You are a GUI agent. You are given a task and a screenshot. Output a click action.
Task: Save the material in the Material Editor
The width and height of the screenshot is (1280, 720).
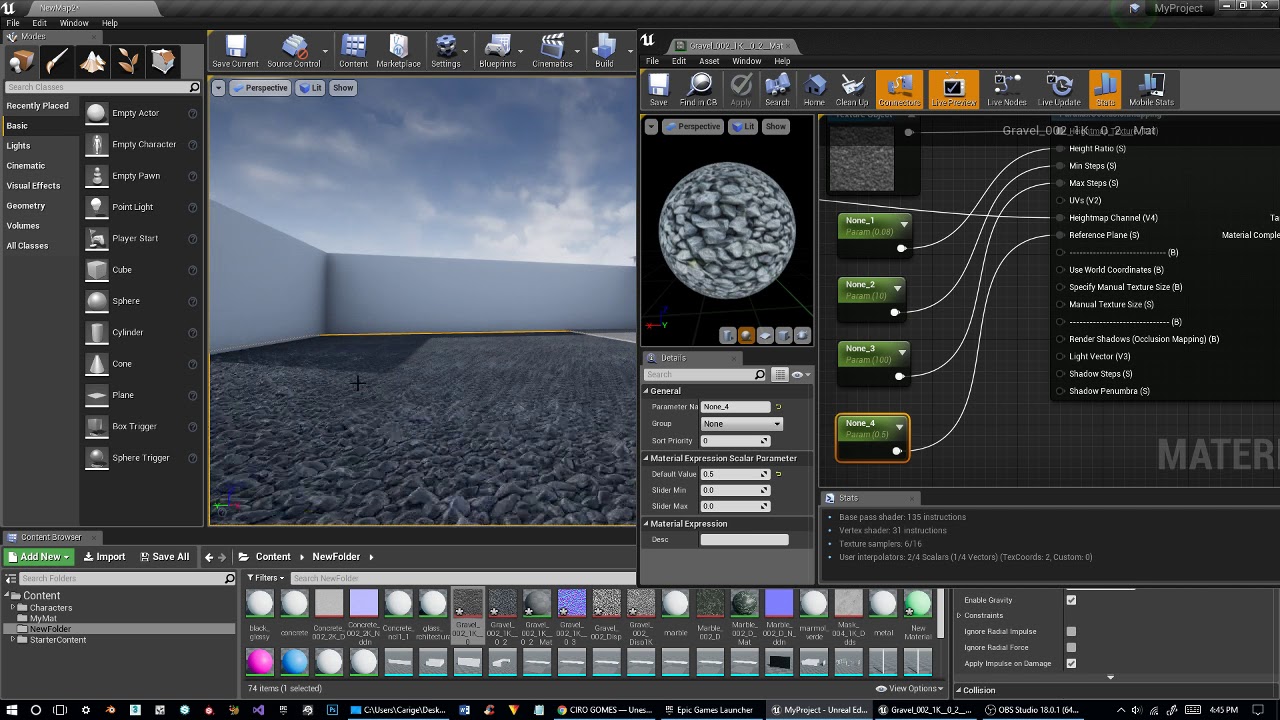[658, 90]
